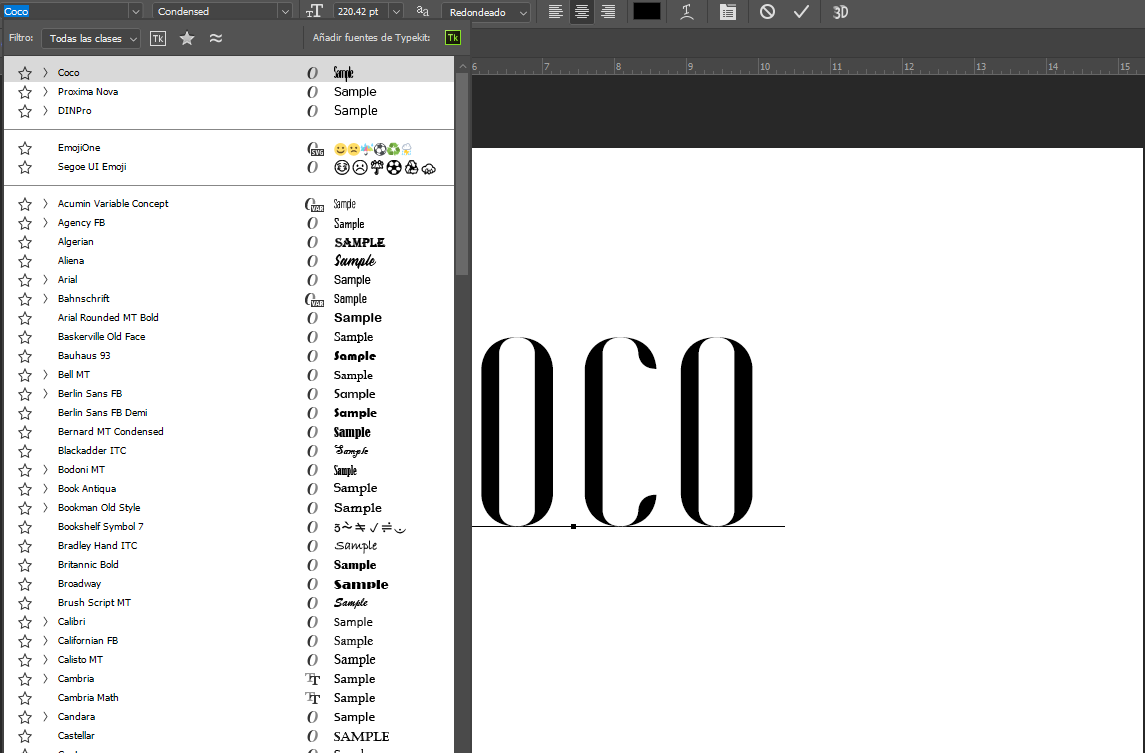The image size is (1145, 753).
Task: Align text to the right
Action: click(607, 12)
